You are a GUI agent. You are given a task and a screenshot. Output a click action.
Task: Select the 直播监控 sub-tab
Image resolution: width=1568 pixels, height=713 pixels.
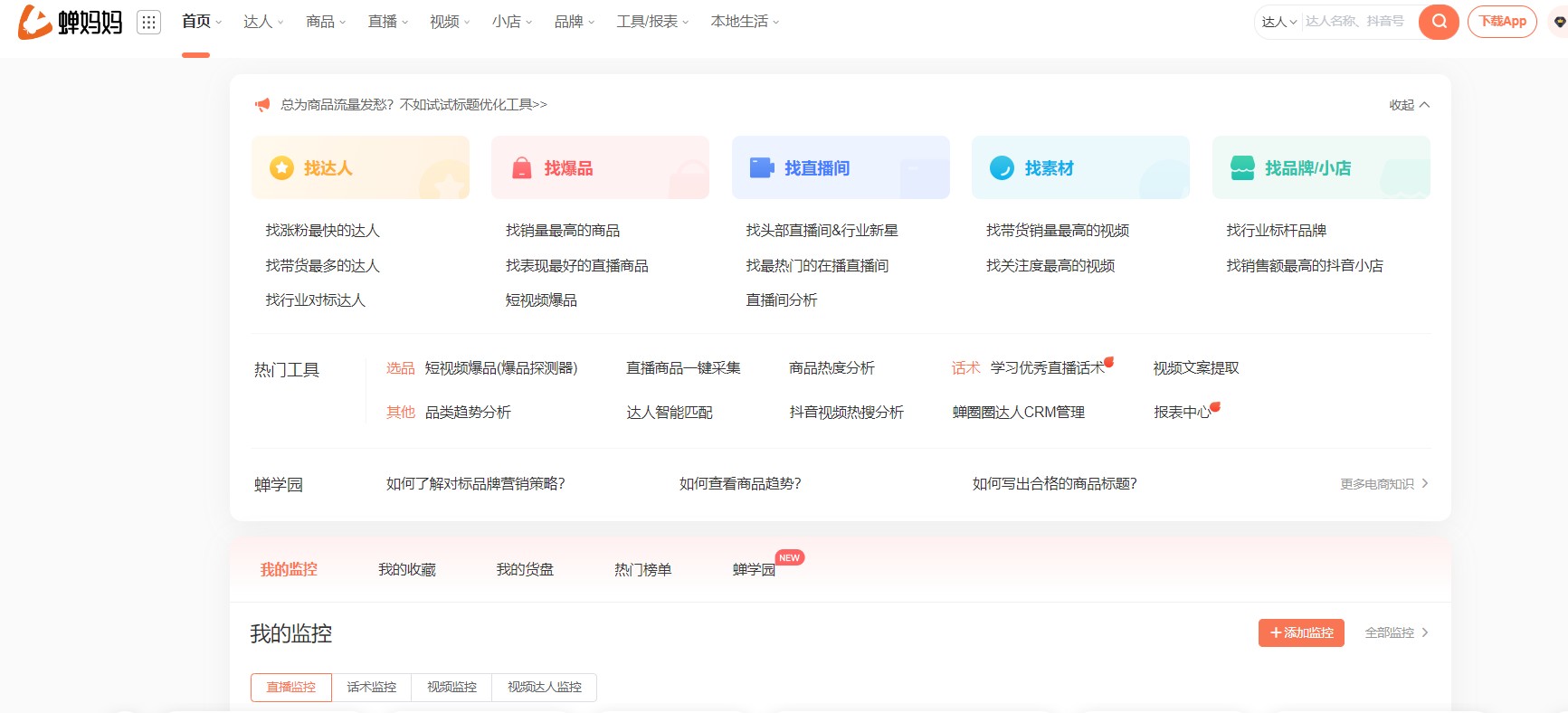tap(291, 687)
